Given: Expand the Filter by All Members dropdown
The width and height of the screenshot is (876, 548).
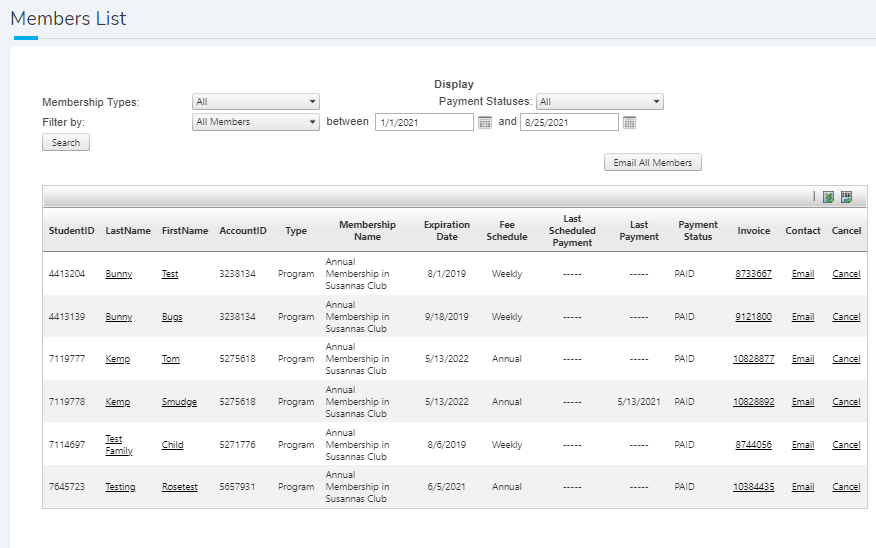Looking at the screenshot, I should (x=256, y=122).
